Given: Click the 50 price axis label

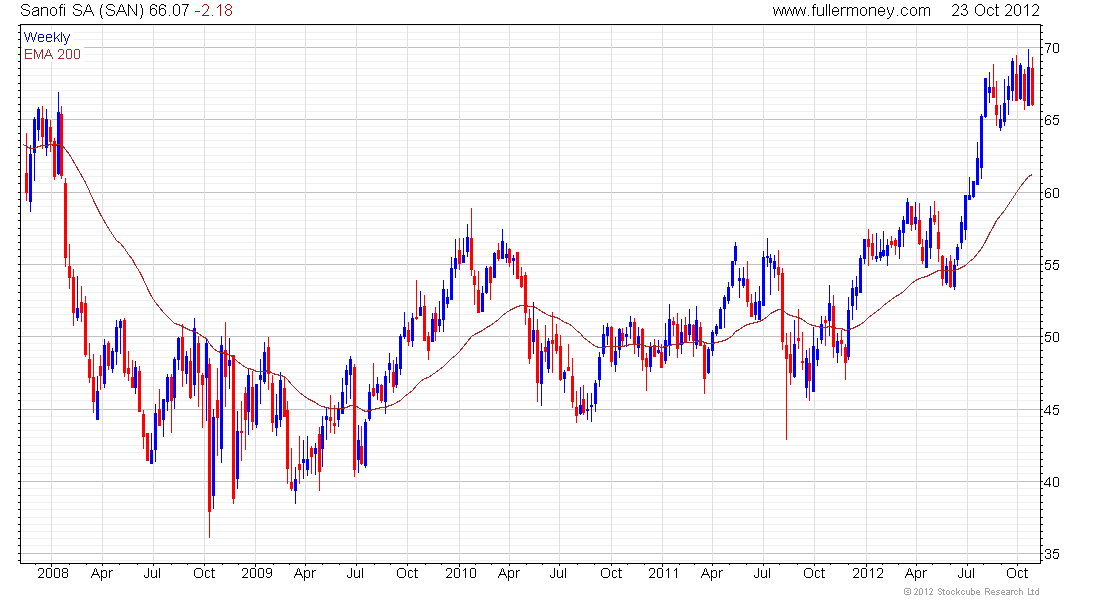Looking at the screenshot, I should pos(1052,338).
